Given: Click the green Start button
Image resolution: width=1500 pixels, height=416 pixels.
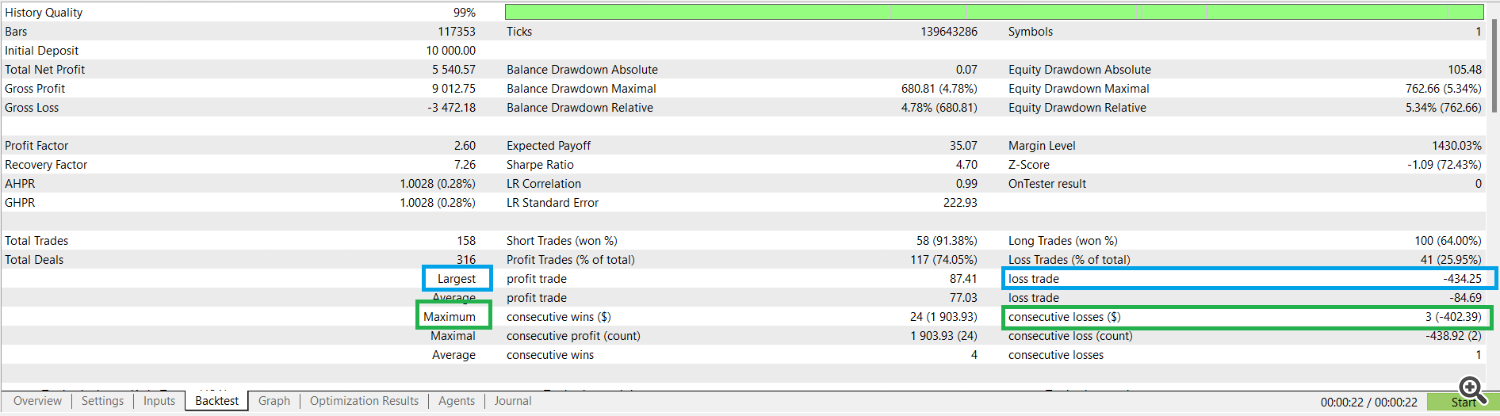Looking at the screenshot, I should (x=1462, y=402).
